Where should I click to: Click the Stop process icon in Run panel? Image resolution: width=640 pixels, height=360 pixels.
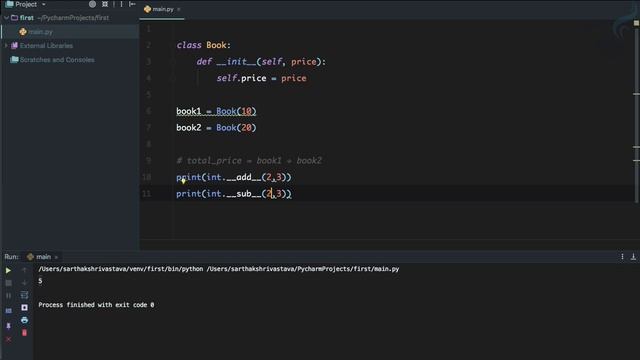8,282
